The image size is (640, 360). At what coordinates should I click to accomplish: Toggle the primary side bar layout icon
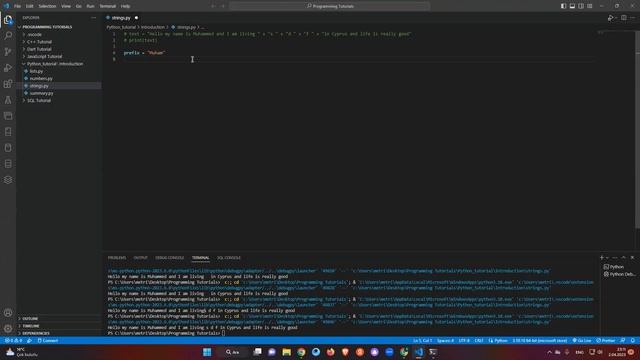tap(563, 6)
